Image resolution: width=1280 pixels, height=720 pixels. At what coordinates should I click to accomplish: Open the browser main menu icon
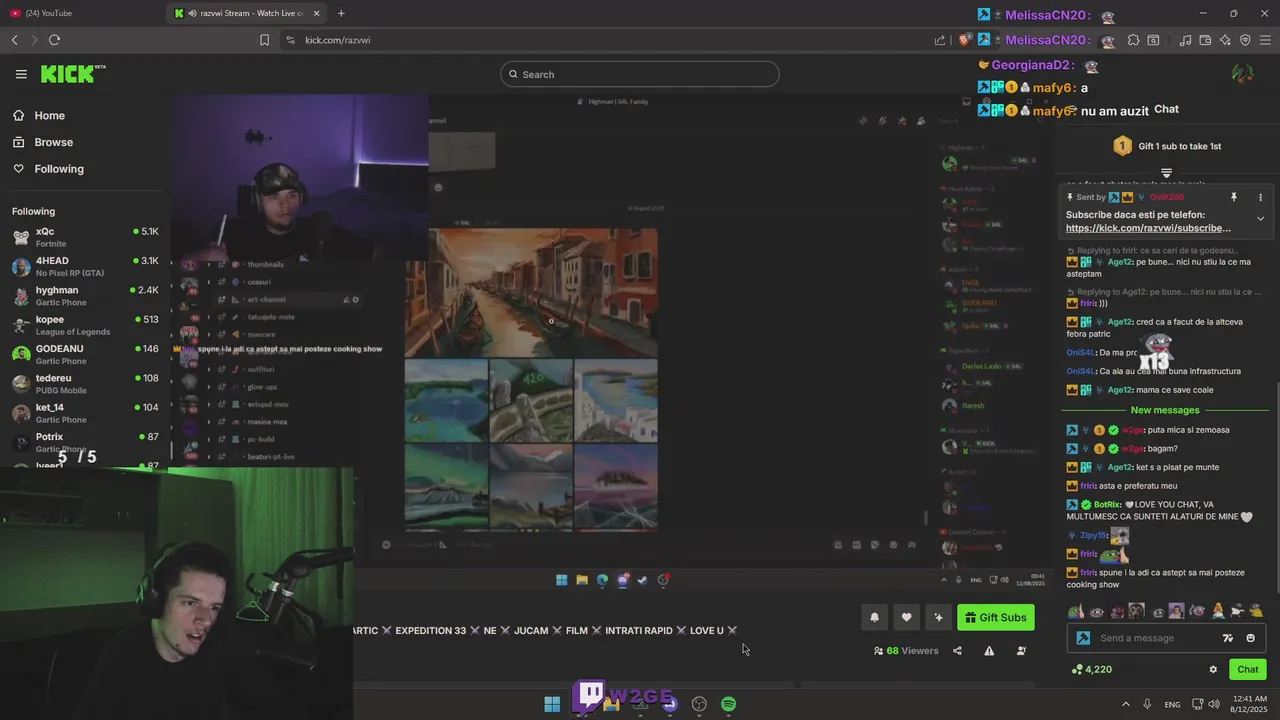coord(1265,40)
